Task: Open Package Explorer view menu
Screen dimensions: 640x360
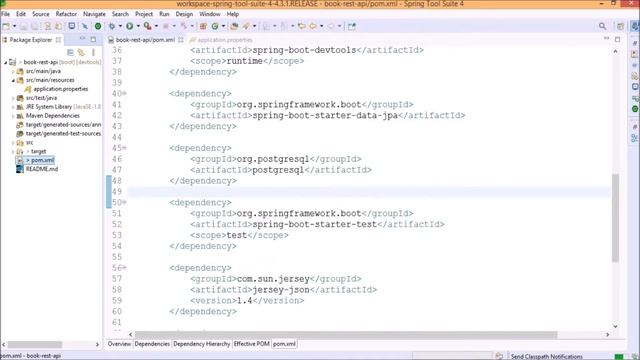Action: click(x=93, y=52)
